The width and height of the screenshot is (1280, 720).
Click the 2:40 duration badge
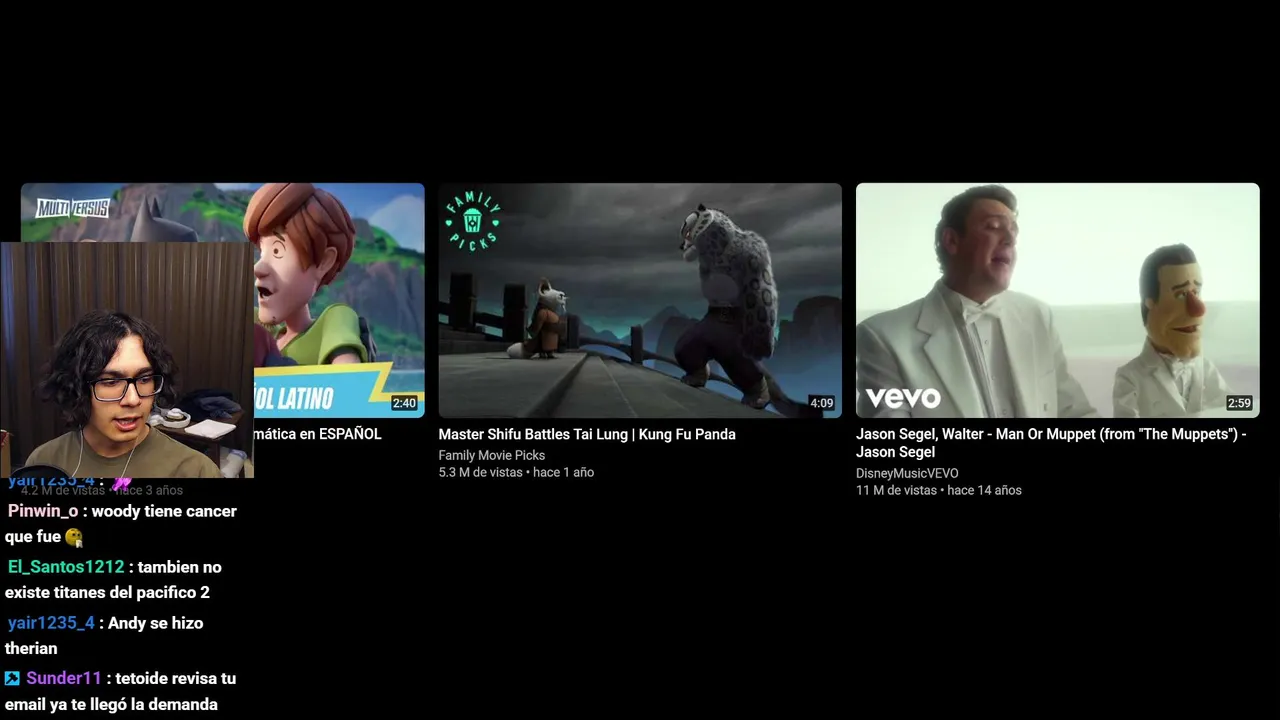(404, 403)
